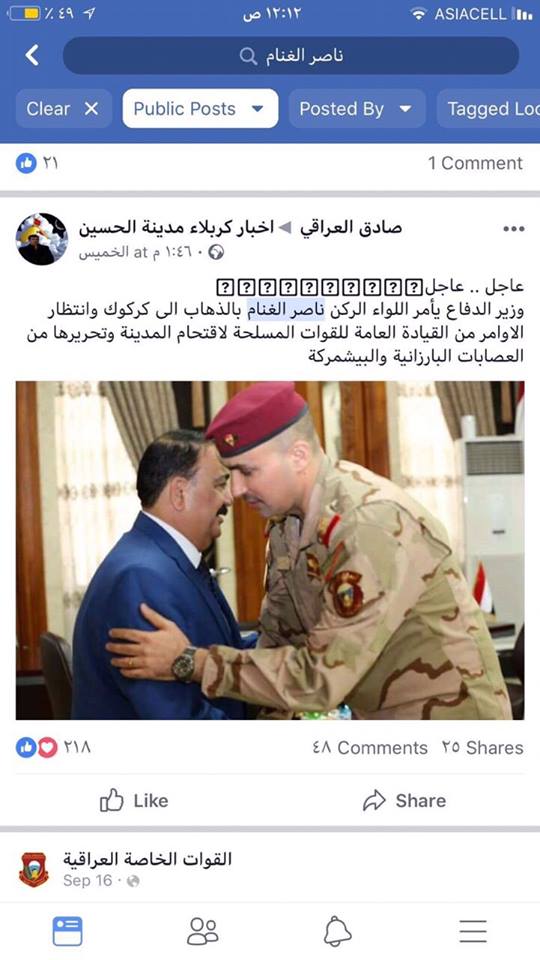Like the post about Kirkuk
The image size is (540, 960).
point(134,800)
